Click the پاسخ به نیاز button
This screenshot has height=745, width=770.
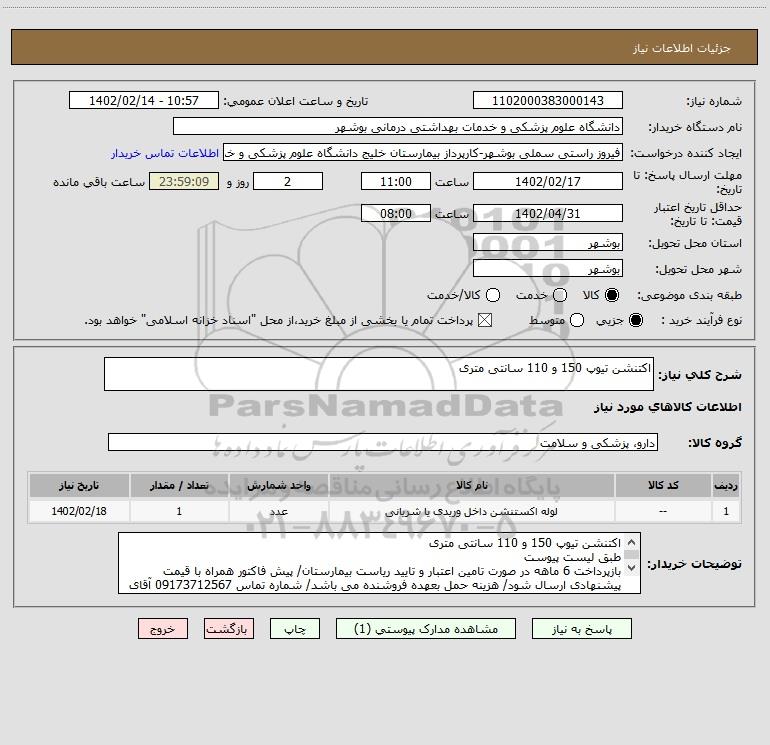(x=581, y=629)
